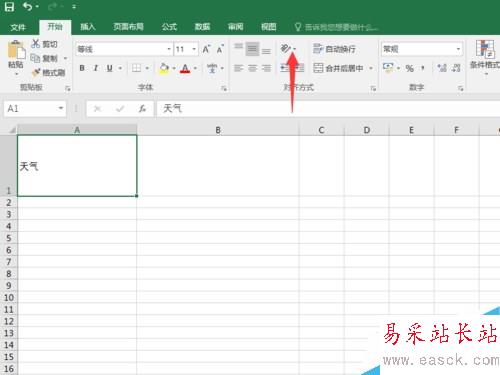Select column B header
This screenshot has height=375, width=500.
pyautogui.click(x=218, y=130)
